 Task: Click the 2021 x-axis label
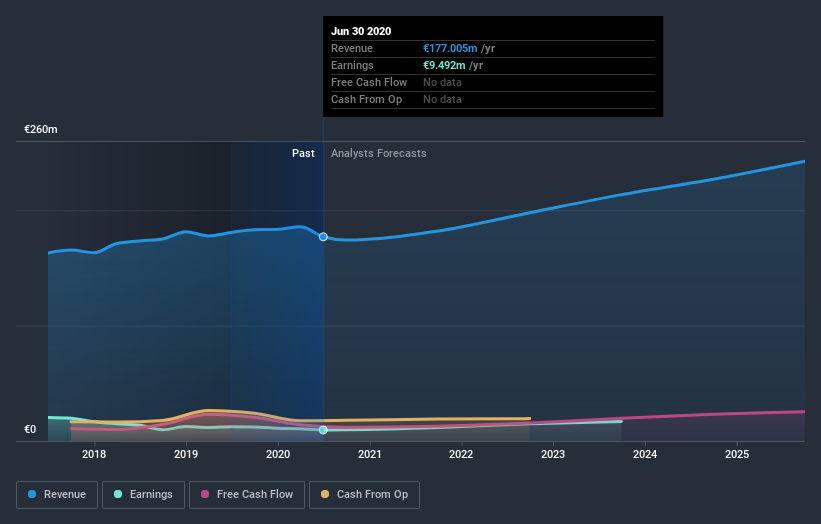(x=370, y=454)
